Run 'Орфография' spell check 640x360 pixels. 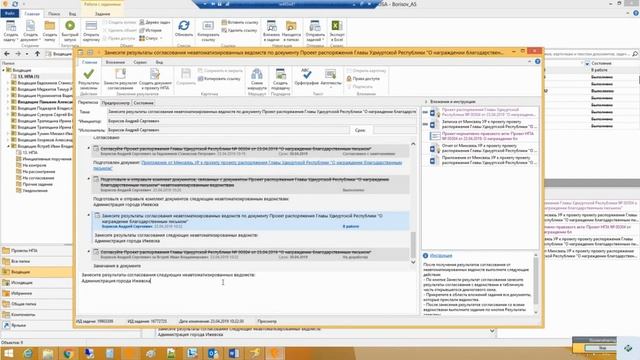(306, 77)
